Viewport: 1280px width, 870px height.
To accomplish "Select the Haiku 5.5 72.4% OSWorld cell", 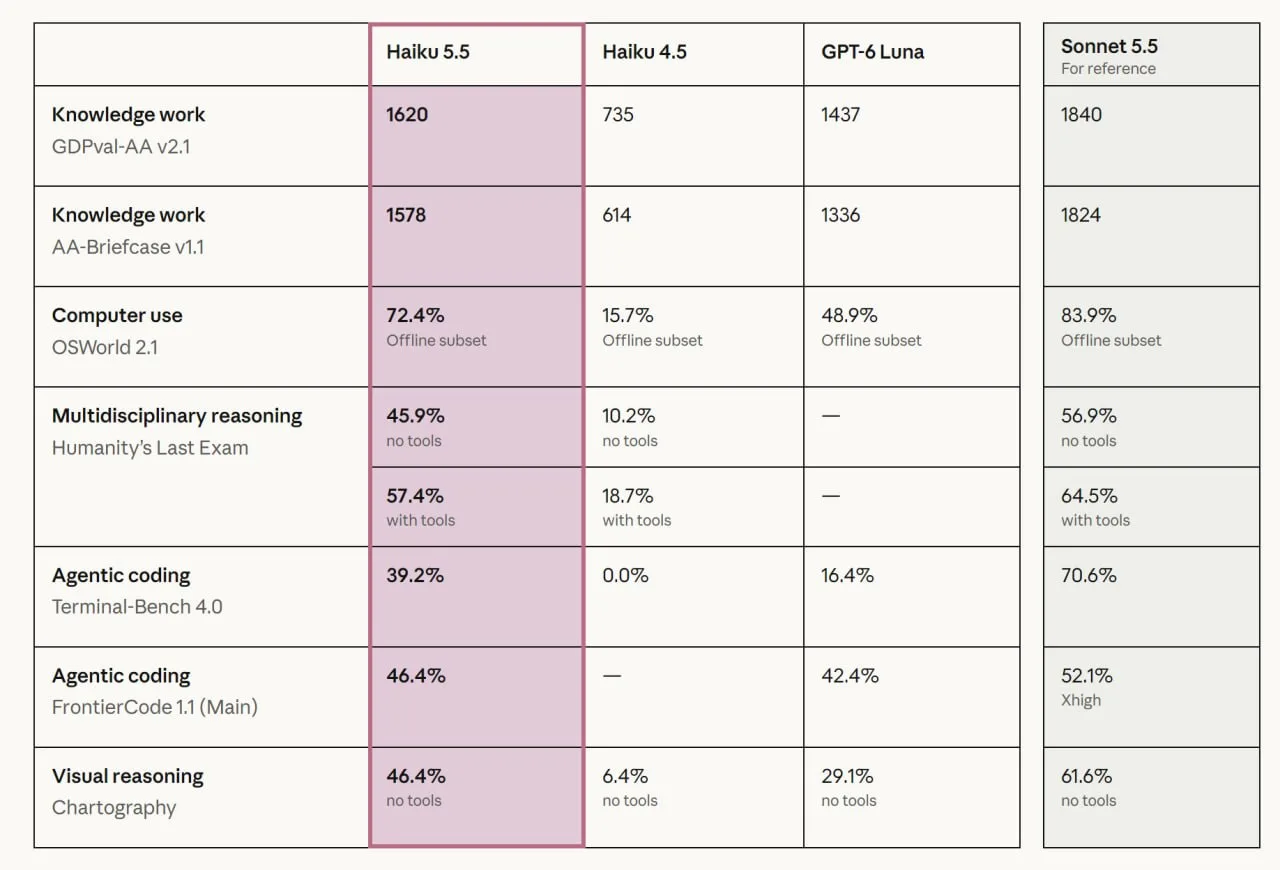I will pyautogui.click(x=476, y=337).
